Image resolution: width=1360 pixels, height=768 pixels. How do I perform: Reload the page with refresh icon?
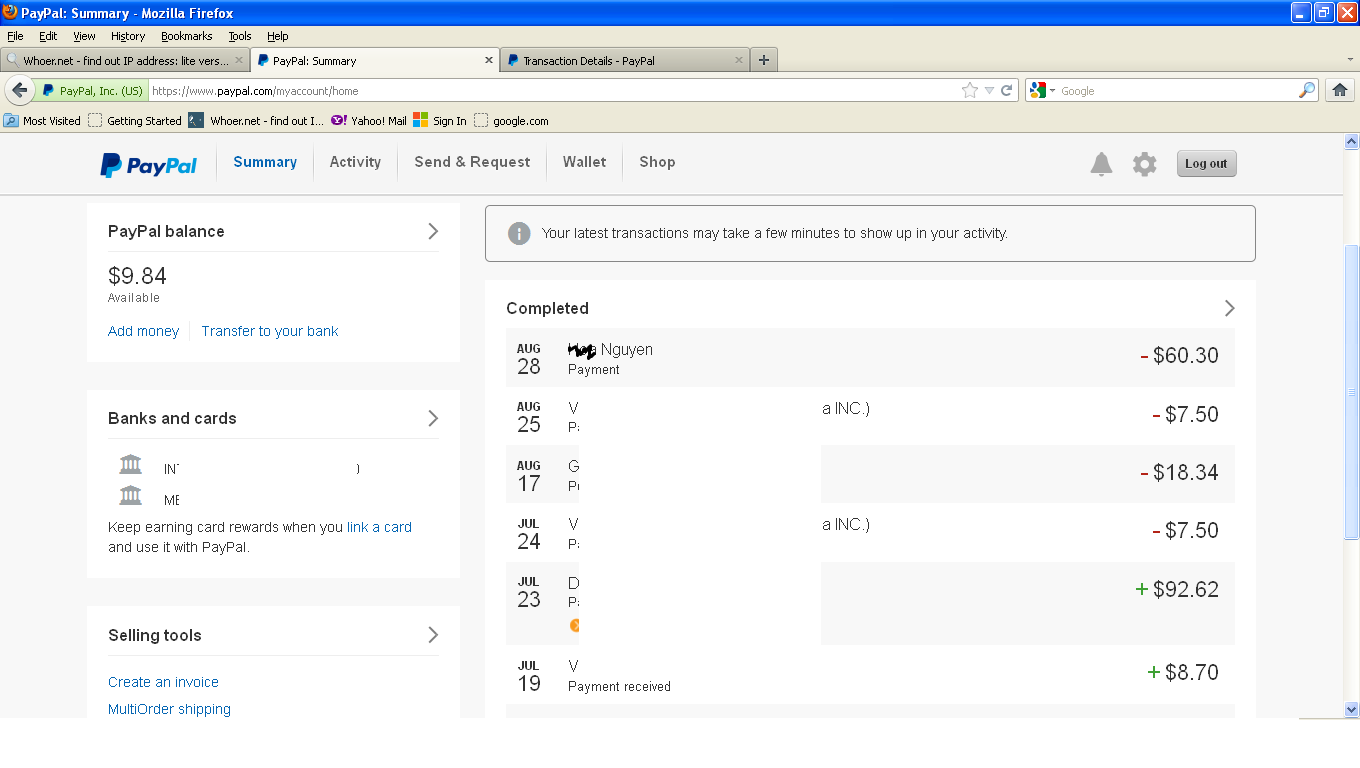1007,90
